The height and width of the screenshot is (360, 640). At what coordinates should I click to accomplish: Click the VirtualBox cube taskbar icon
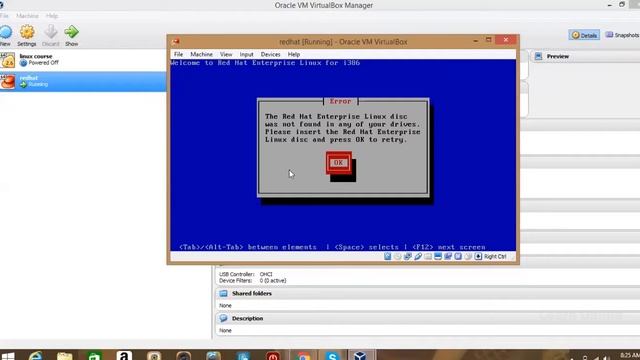[360, 356]
